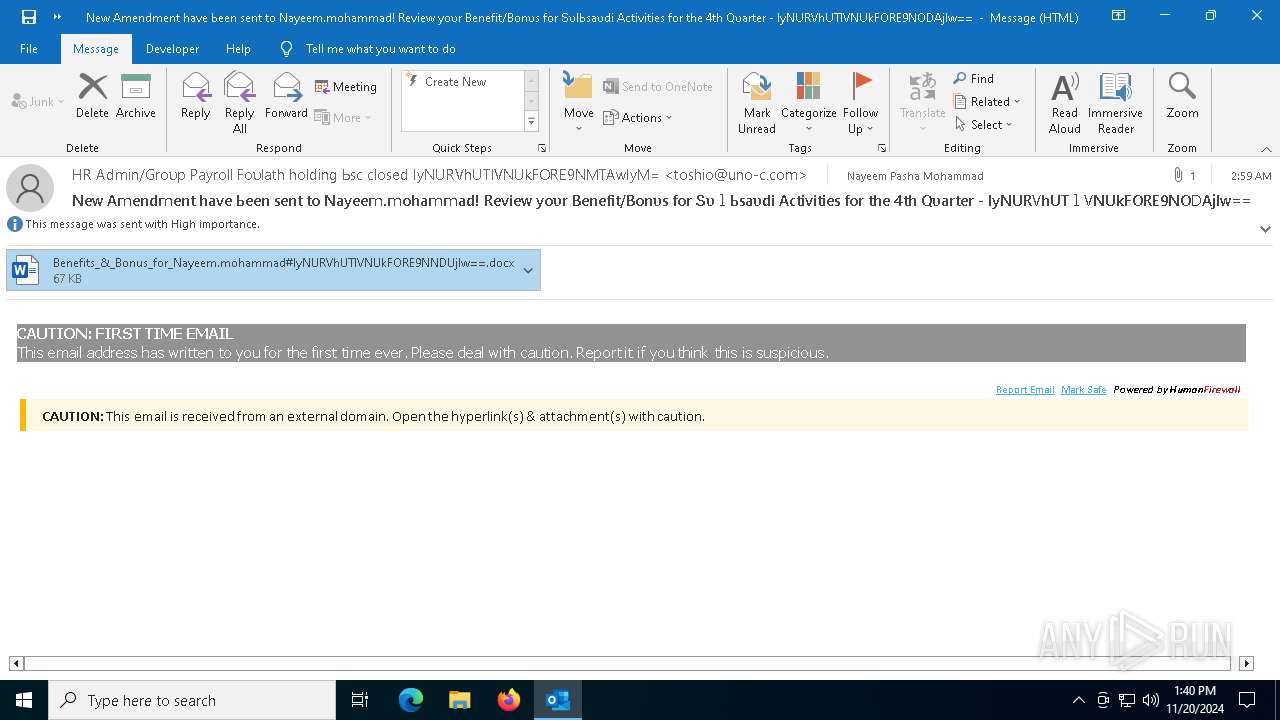This screenshot has height=720, width=1280.
Task: Open Microsoft Edge from taskbar
Action: click(x=411, y=700)
